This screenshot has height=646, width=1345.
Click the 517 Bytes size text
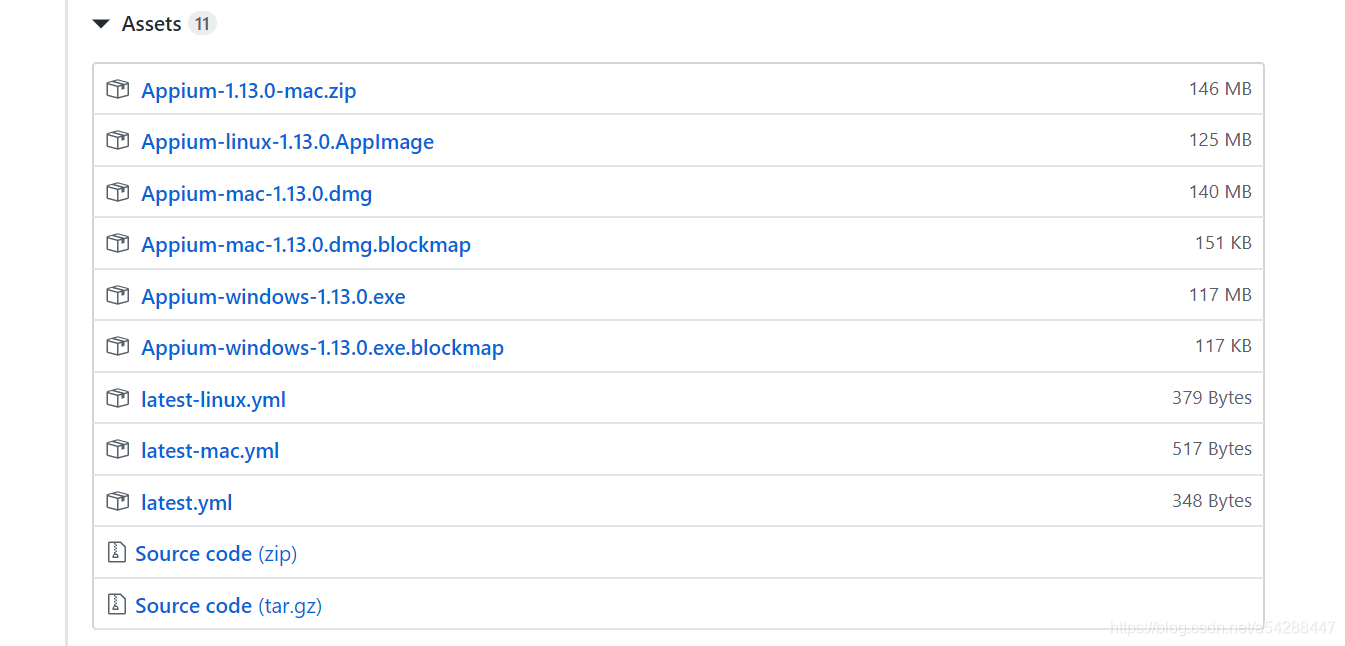tap(1212, 449)
